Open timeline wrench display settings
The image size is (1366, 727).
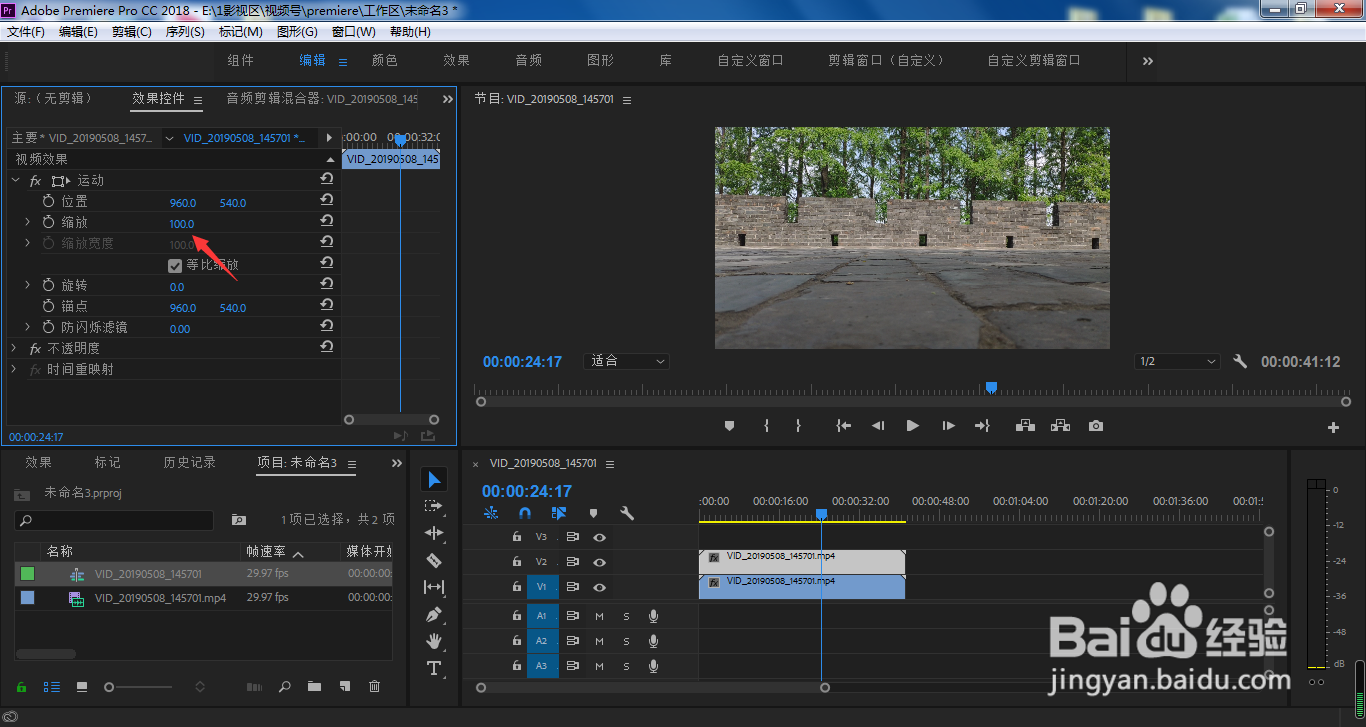tap(627, 513)
